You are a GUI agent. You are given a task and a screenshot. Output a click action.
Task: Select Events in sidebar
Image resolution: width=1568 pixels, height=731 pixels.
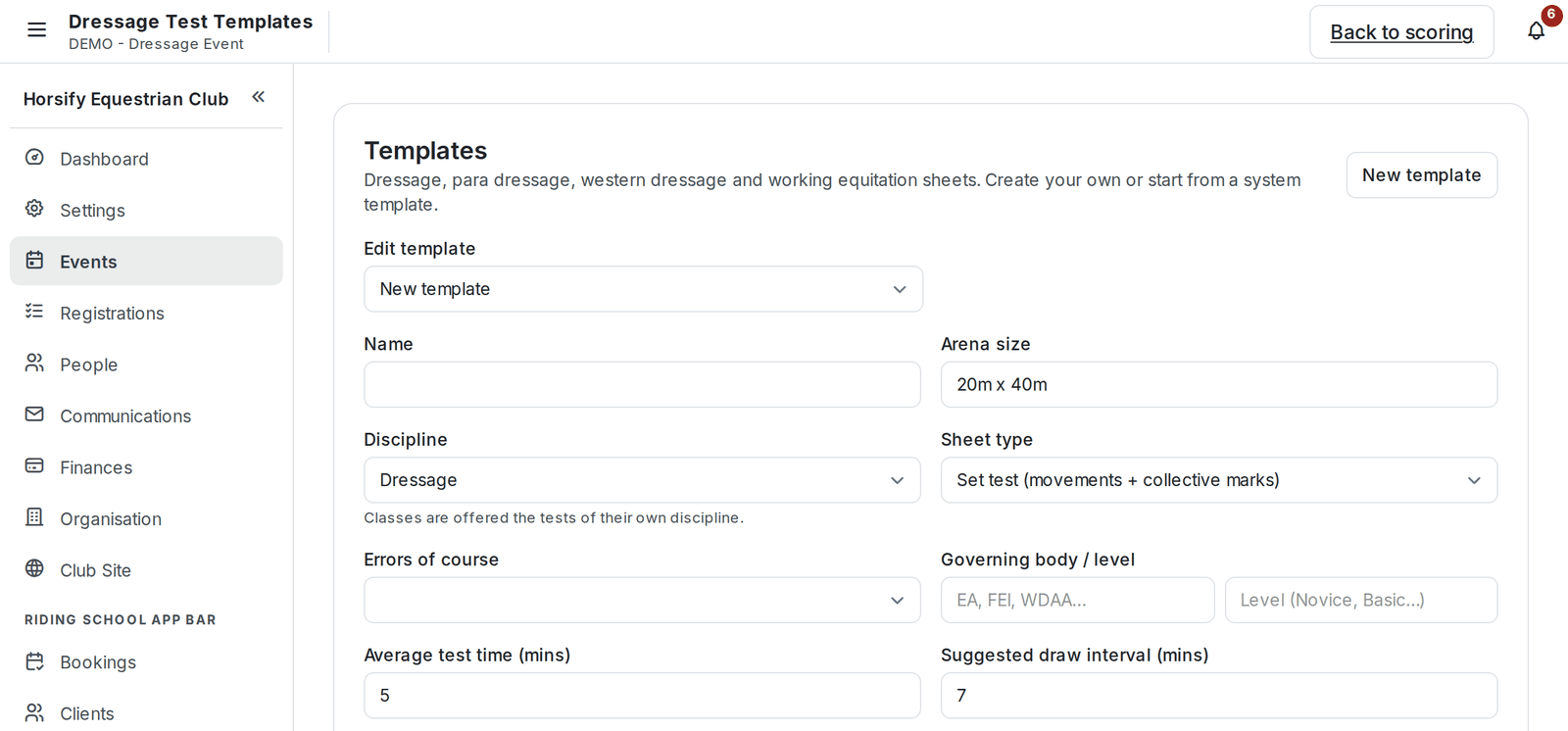[146, 261]
